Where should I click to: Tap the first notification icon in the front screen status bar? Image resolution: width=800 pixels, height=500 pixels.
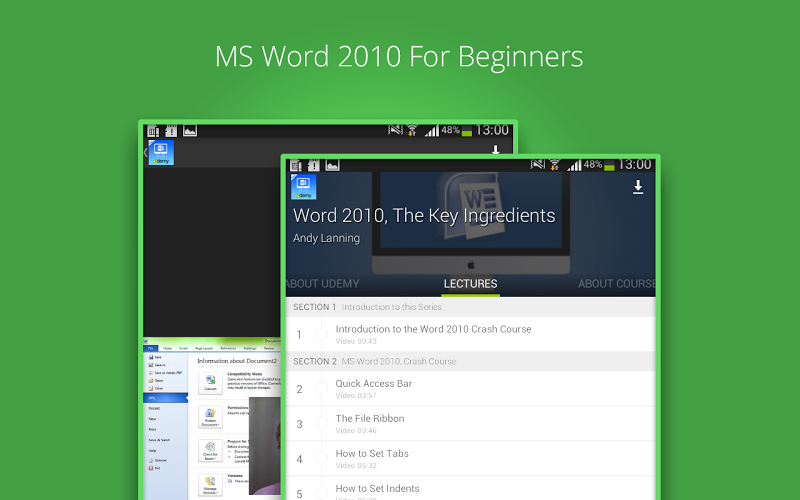[296, 165]
